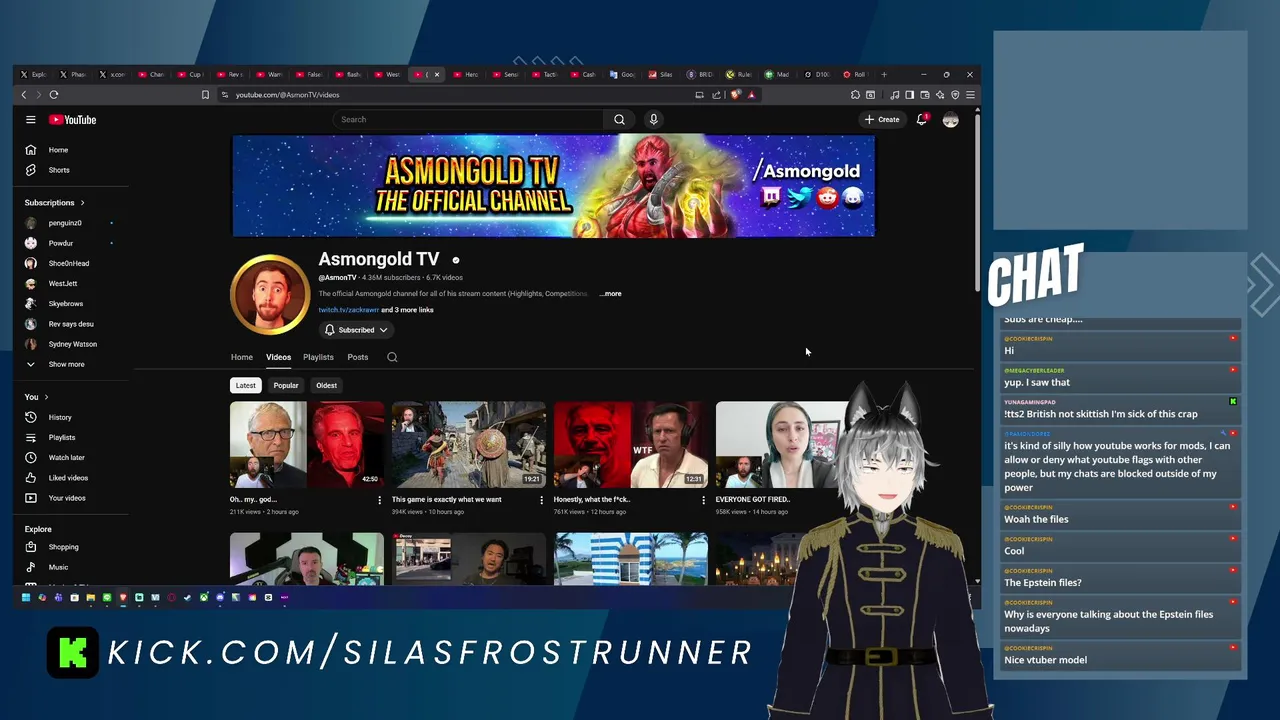The width and height of the screenshot is (1280, 720).
Task: Expand the You section chevron
Action: [46, 397]
